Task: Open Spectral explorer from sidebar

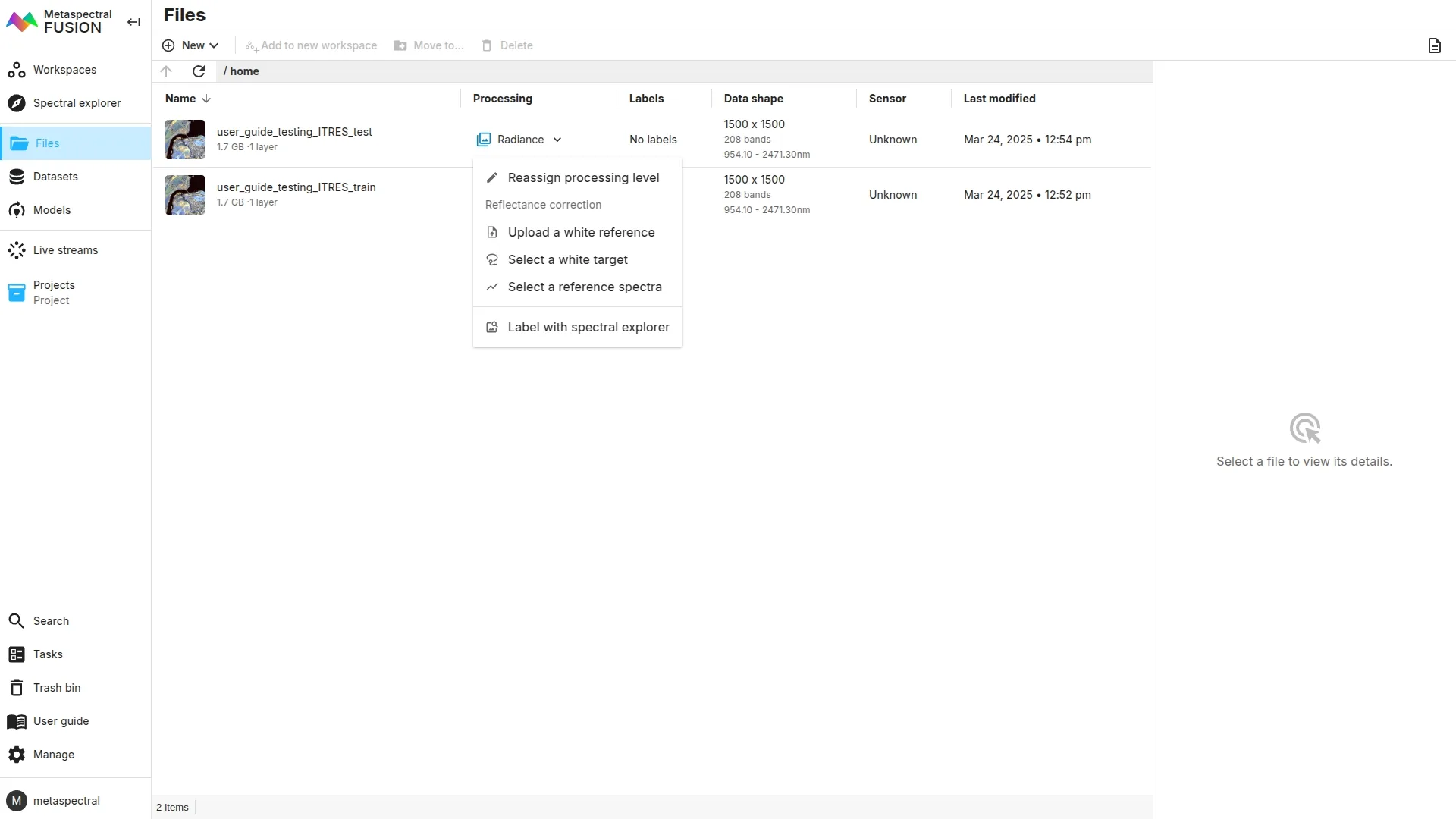Action: click(76, 103)
